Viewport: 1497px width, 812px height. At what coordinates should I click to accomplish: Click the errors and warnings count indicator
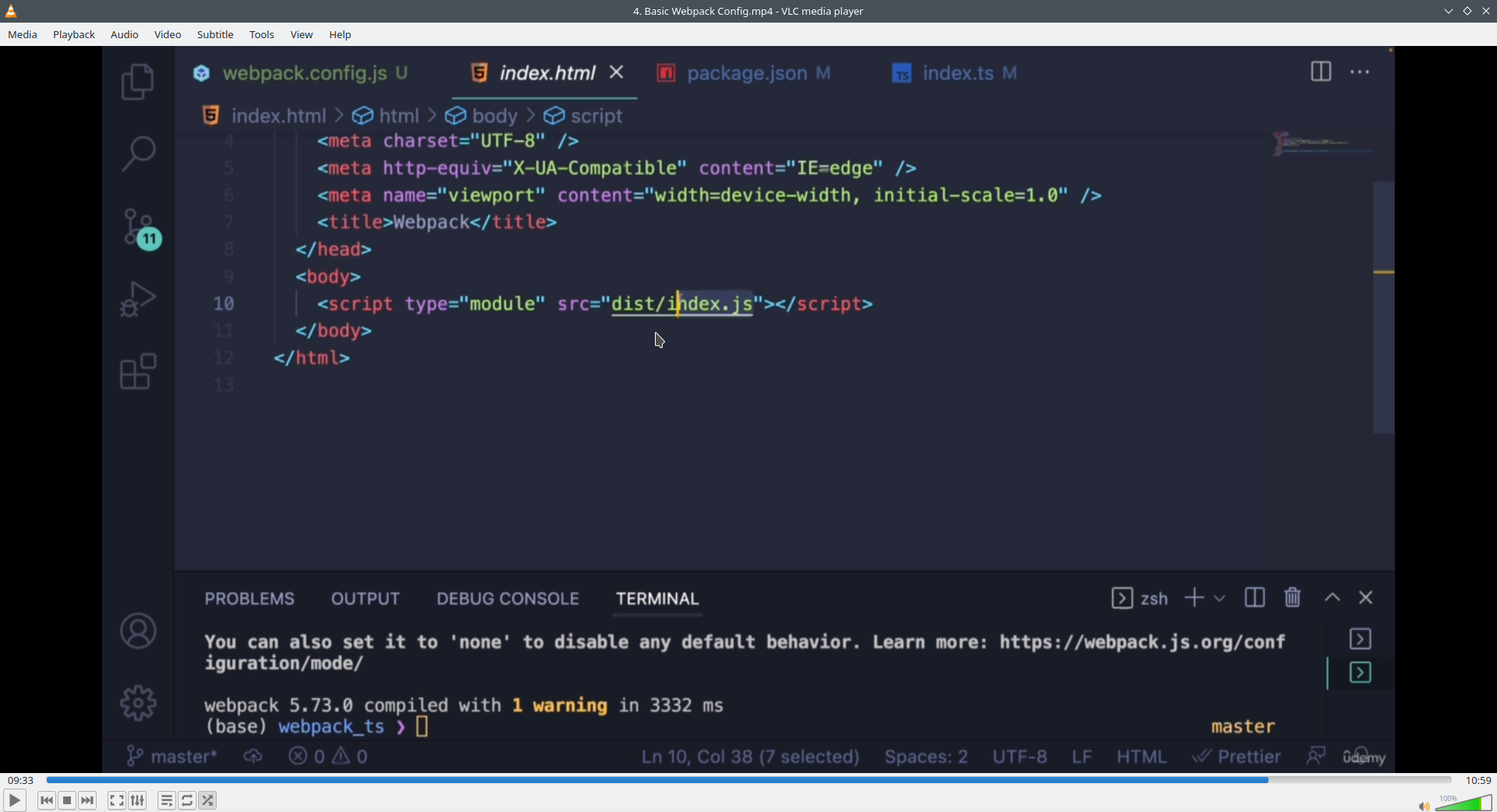pyautogui.click(x=328, y=756)
